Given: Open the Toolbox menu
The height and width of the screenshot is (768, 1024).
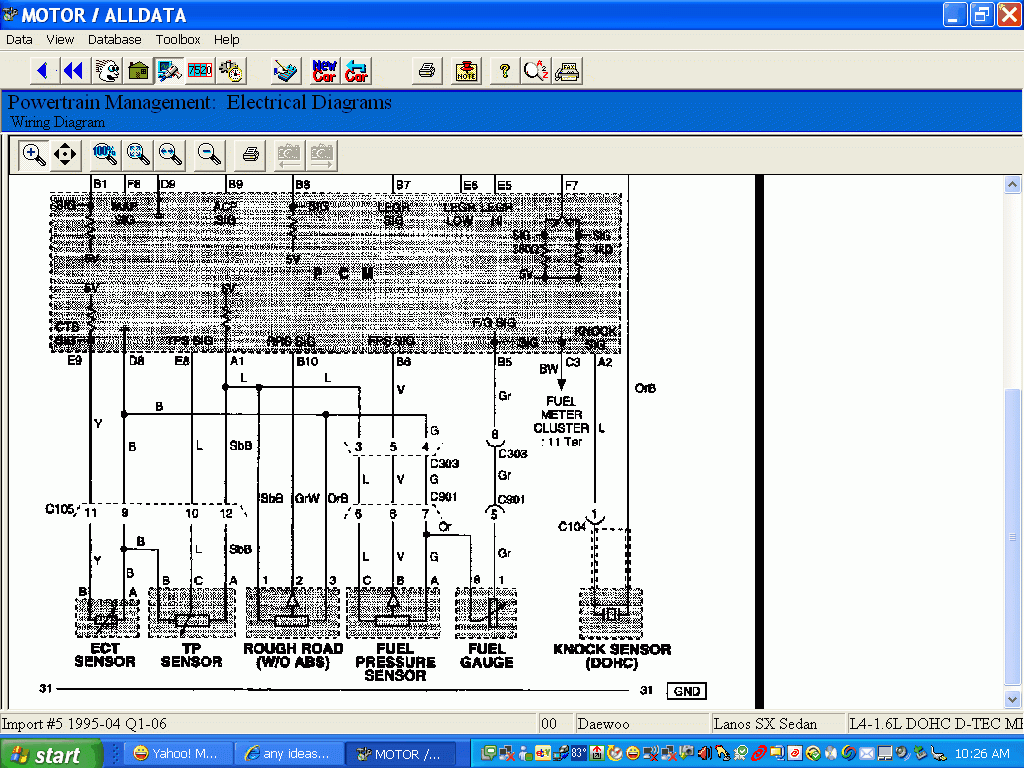Looking at the screenshot, I should point(177,39).
